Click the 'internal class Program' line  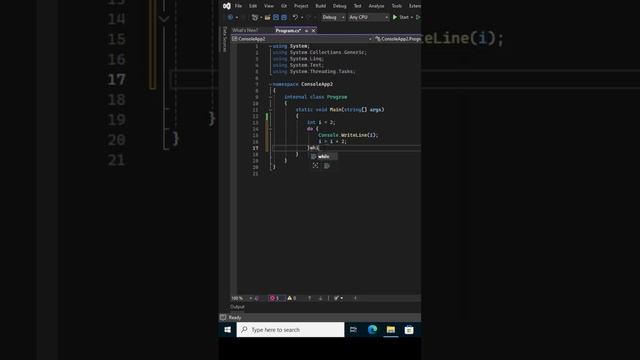316,97
